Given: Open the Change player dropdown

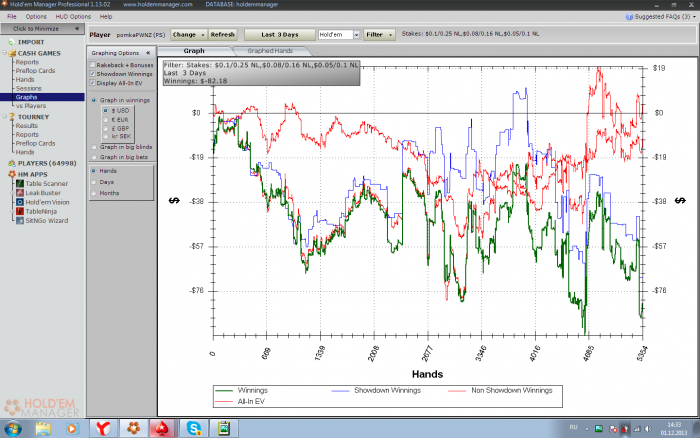Looking at the screenshot, I should [188, 34].
